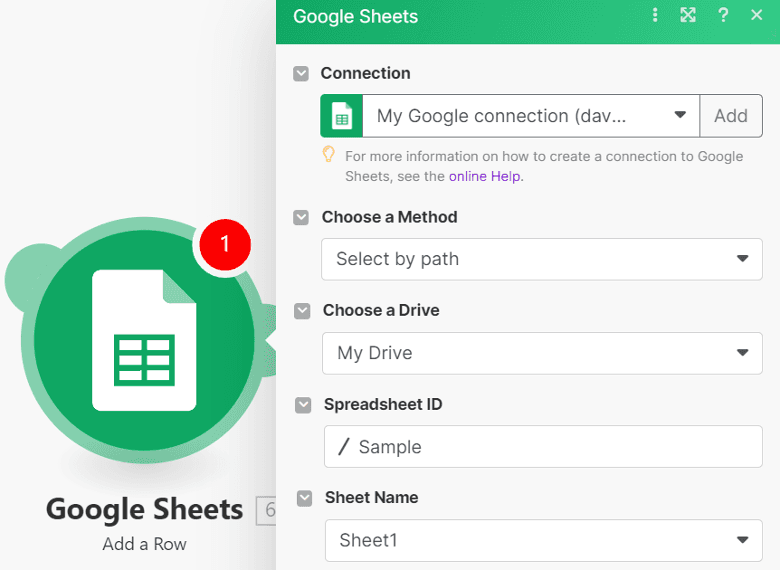
Task: Expand the panel with the fullscreen icon
Action: tap(688, 15)
